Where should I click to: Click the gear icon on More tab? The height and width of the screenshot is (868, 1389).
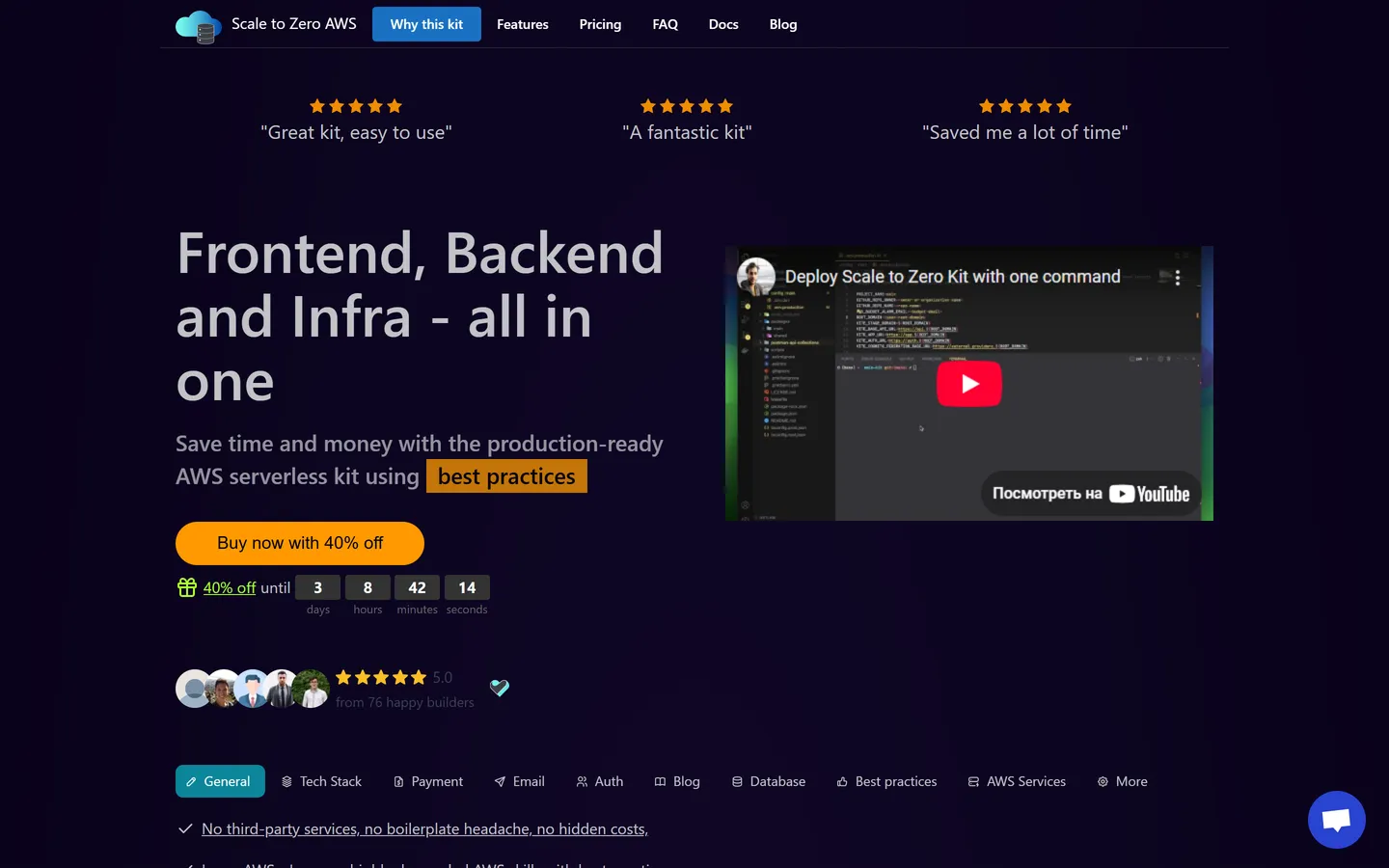click(1103, 782)
